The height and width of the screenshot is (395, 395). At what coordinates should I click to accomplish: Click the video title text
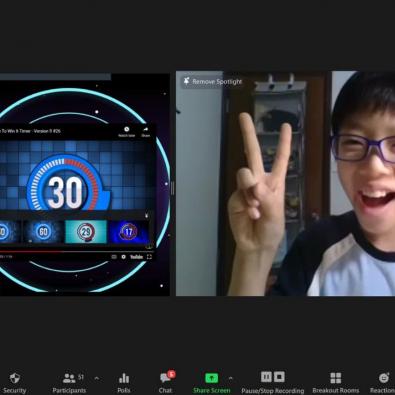(30, 131)
